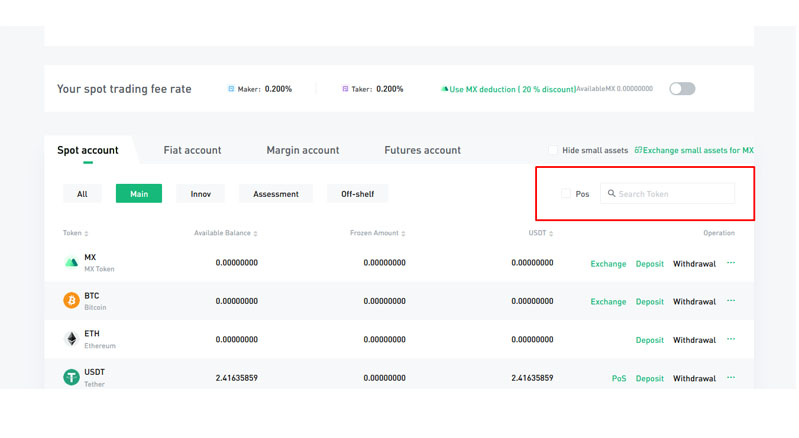
Task: Click Exchange in the MX row
Action: click(608, 264)
